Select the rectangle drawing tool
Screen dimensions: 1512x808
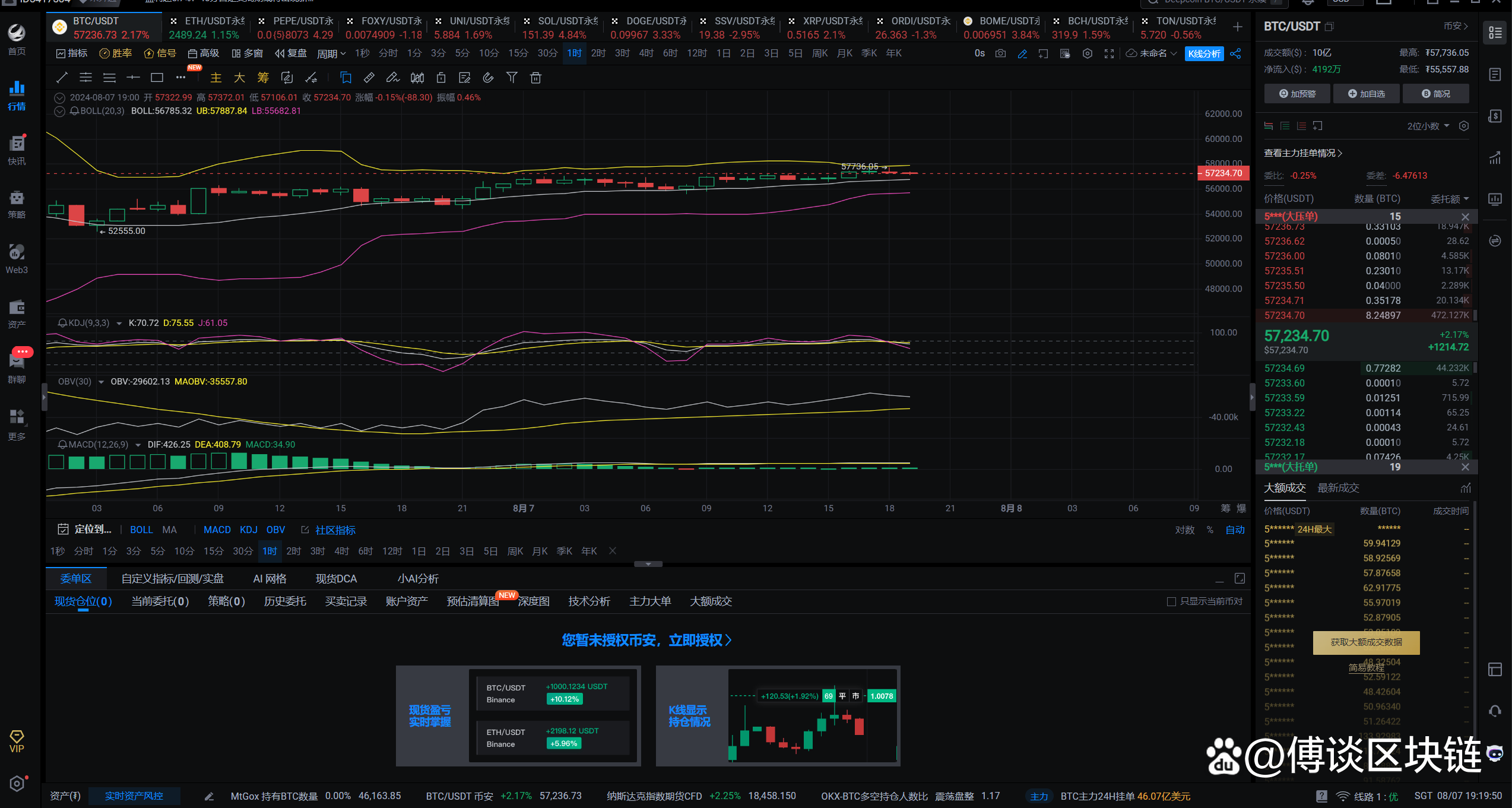tap(157, 78)
